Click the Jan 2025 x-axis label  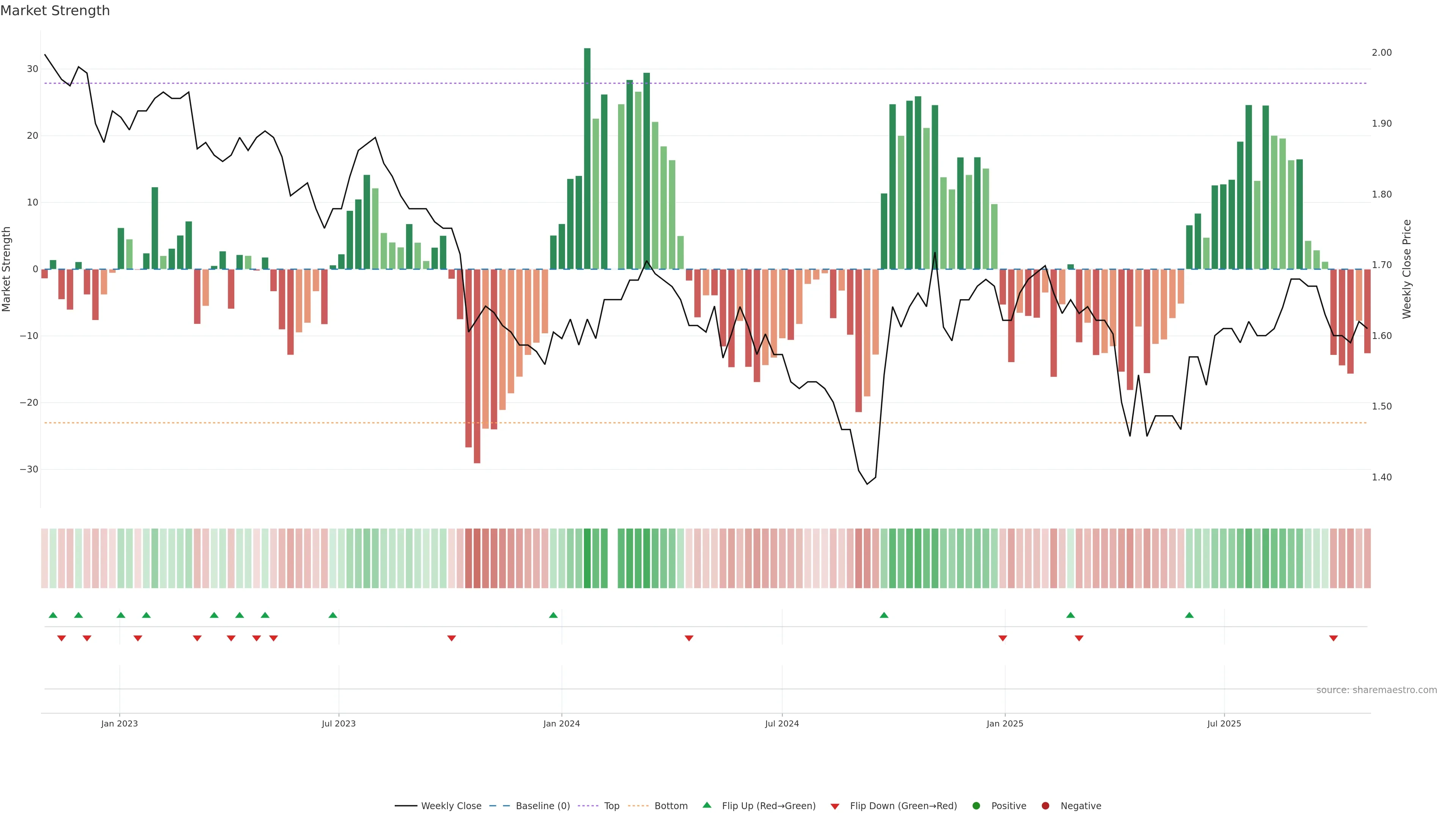pyautogui.click(x=1005, y=723)
